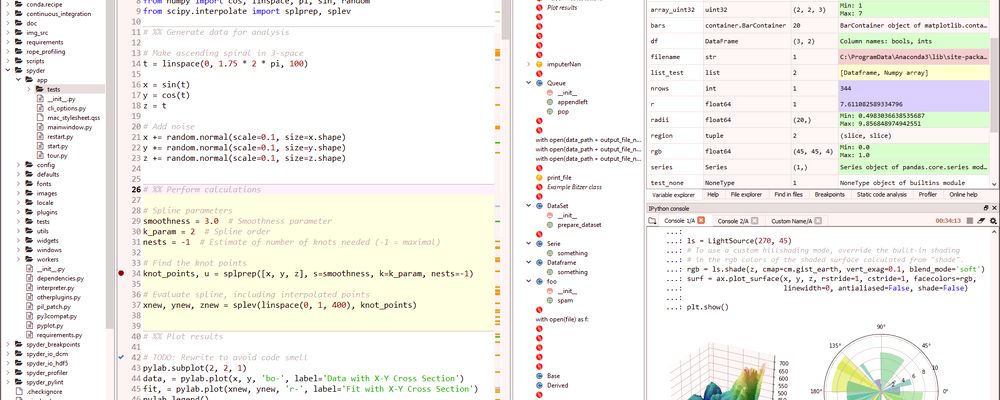The image size is (1000, 400).
Task: Switch to the Breakpoints tab
Action: (x=830, y=195)
